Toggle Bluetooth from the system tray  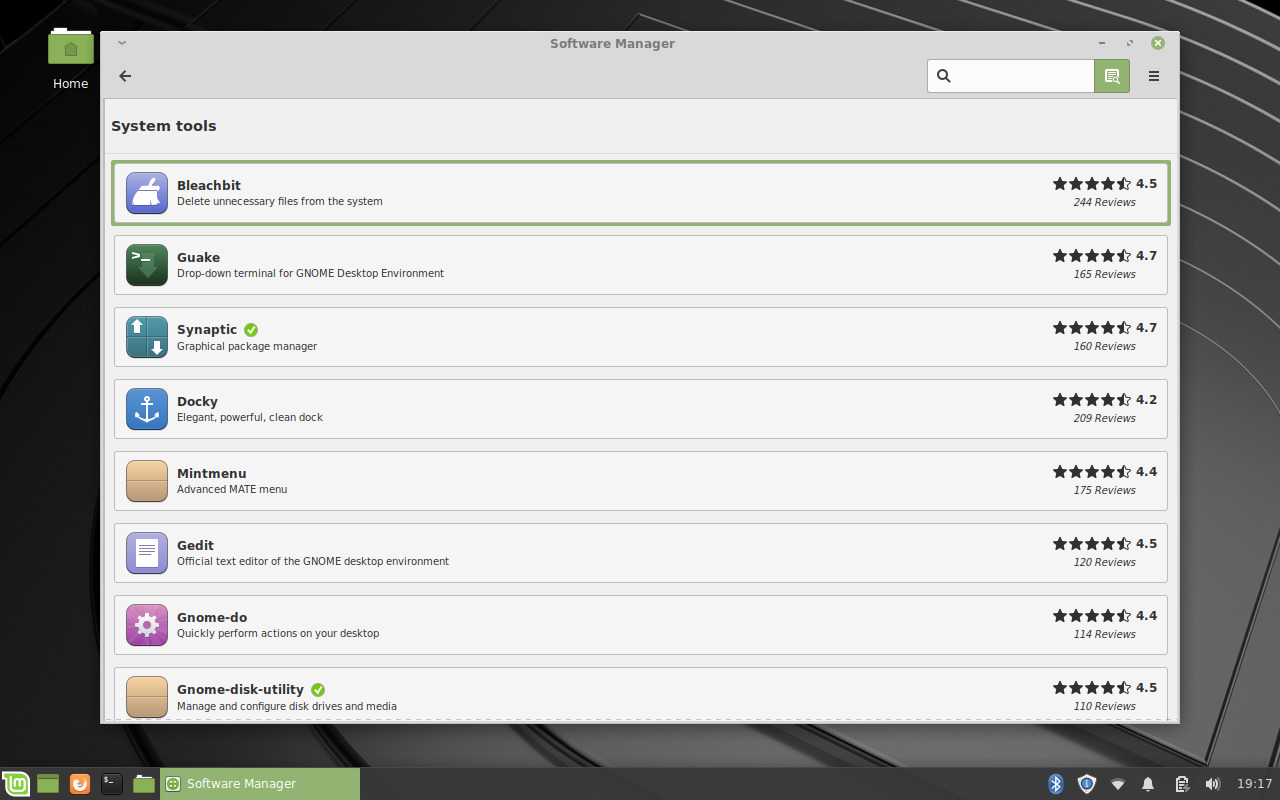point(1055,783)
